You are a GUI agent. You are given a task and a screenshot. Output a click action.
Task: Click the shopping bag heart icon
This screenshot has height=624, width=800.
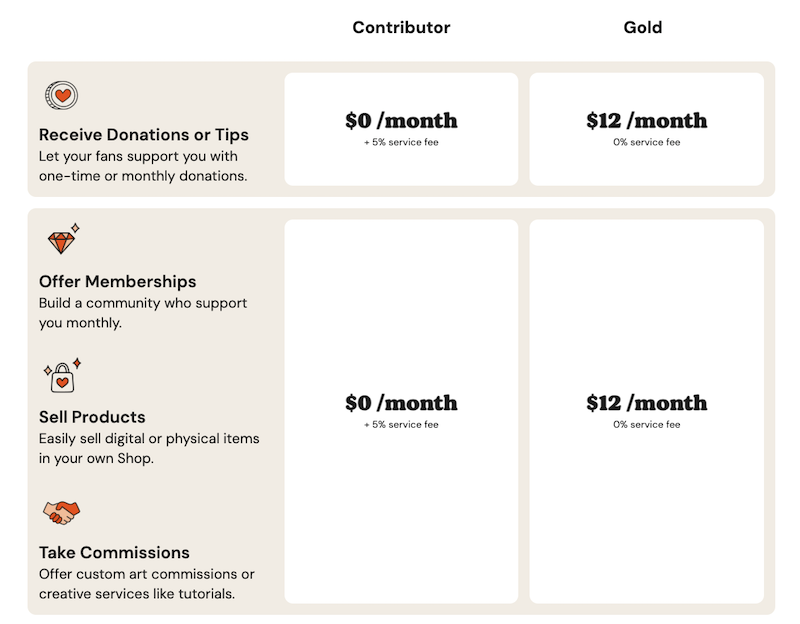pyautogui.click(x=62, y=376)
